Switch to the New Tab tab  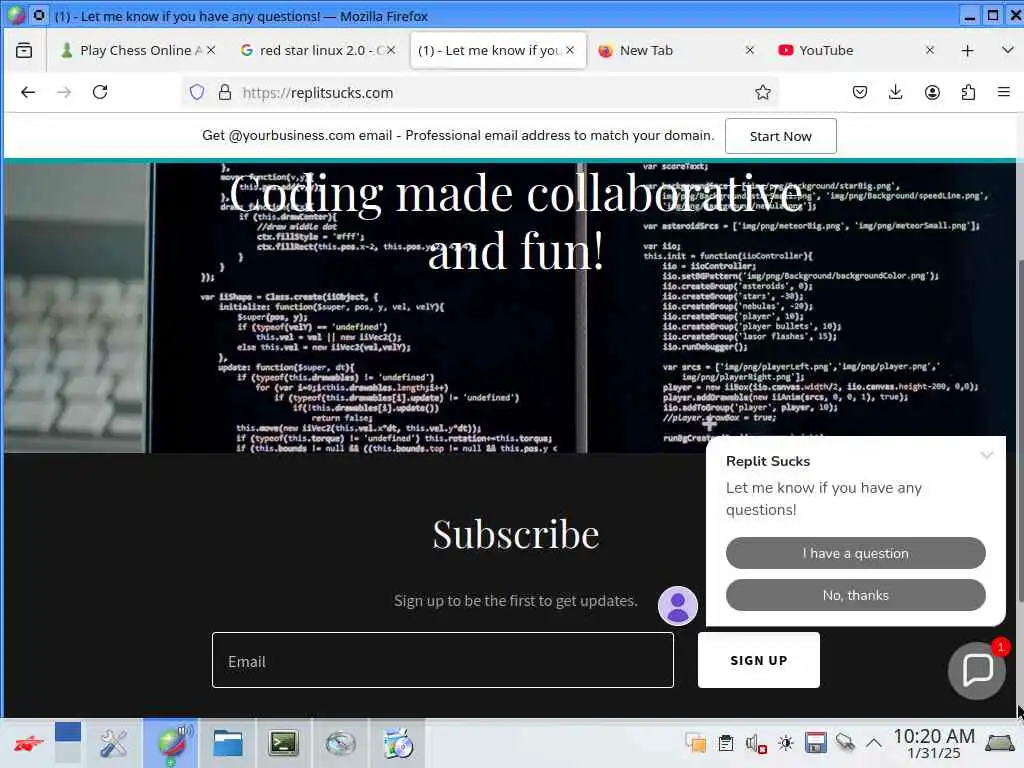pos(676,50)
